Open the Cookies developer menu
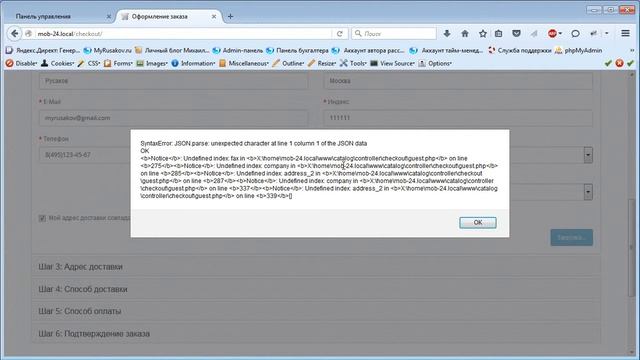 [x=58, y=63]
